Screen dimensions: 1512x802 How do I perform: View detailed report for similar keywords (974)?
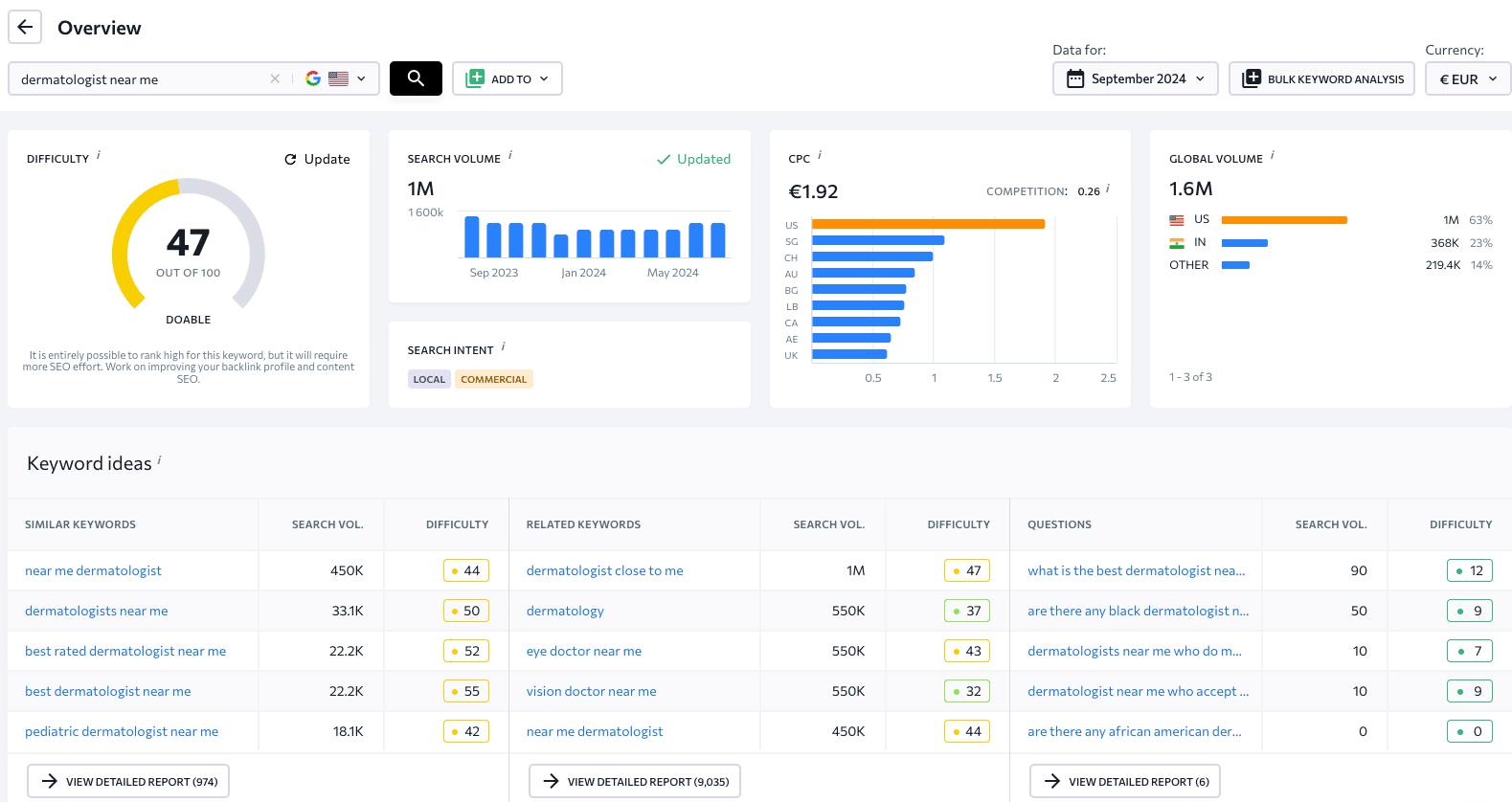(128, 781)
